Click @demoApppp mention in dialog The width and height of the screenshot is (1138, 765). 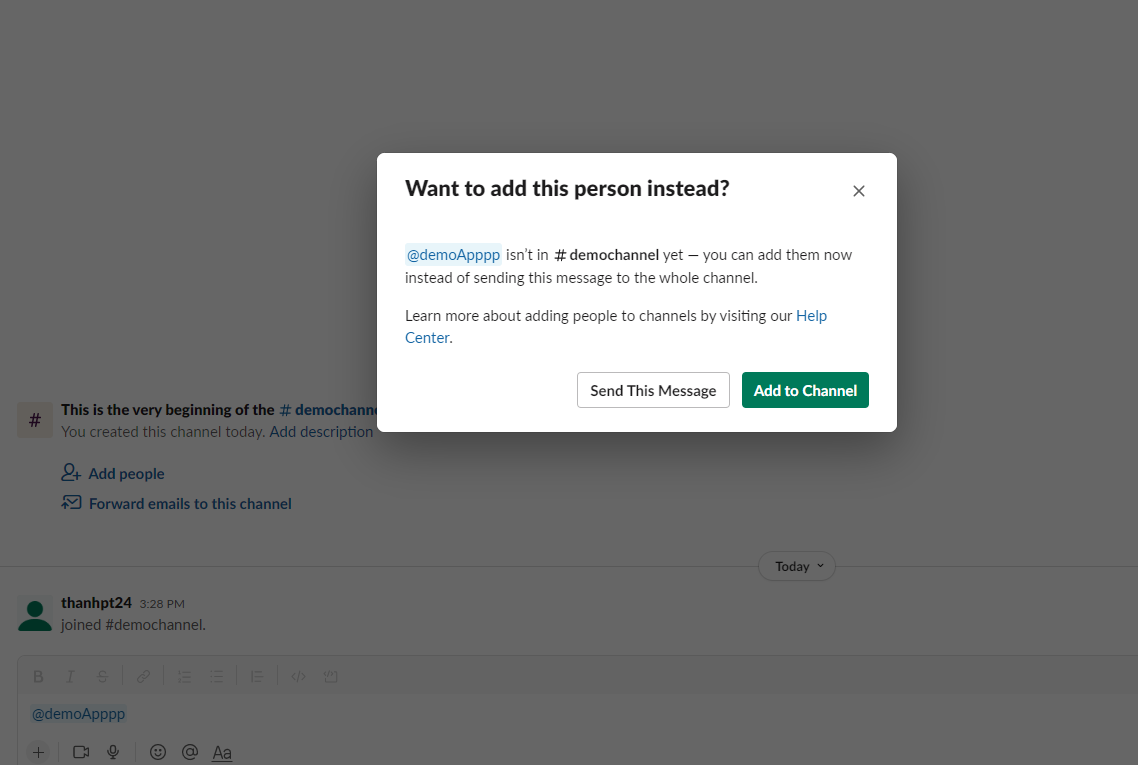pyautogui.click(x=453, y=255)
